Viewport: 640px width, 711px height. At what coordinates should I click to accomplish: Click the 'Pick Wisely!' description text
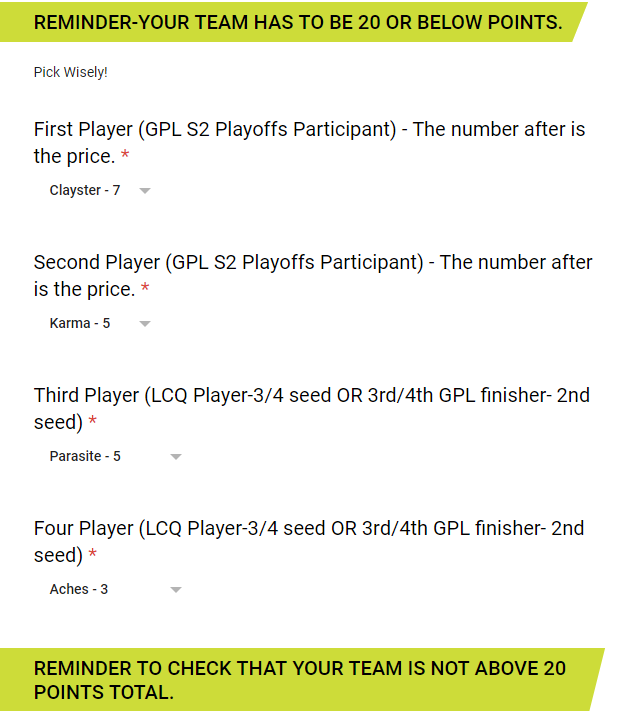[x=71, y=72]
